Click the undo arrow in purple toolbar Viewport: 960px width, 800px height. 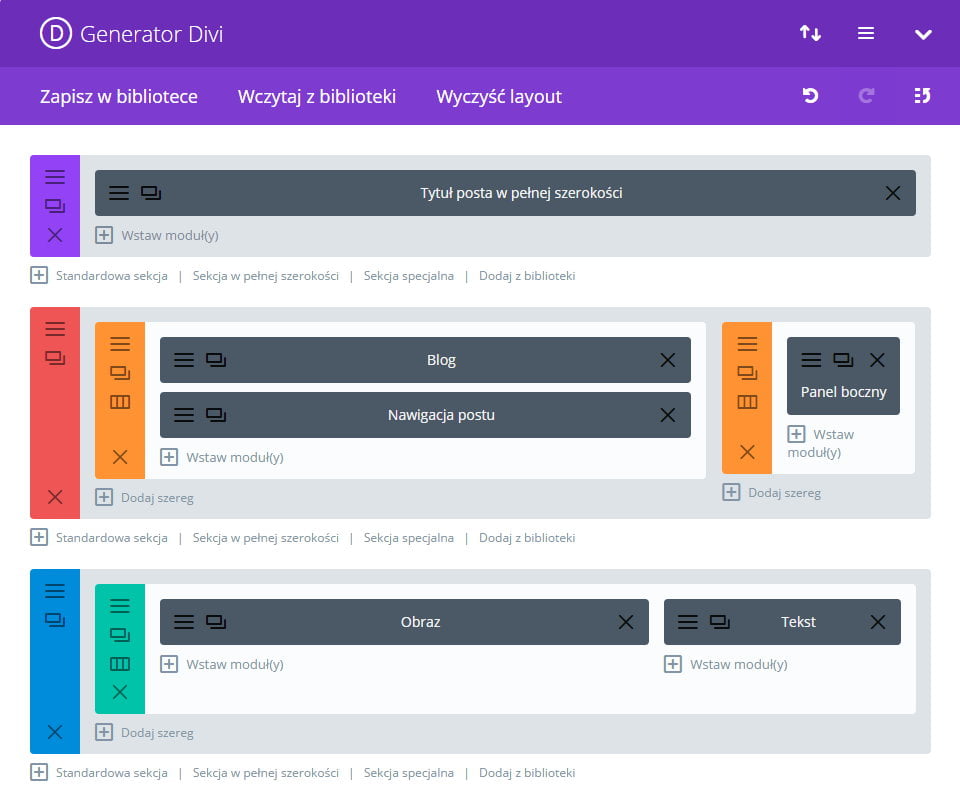(x=810, y=96)
